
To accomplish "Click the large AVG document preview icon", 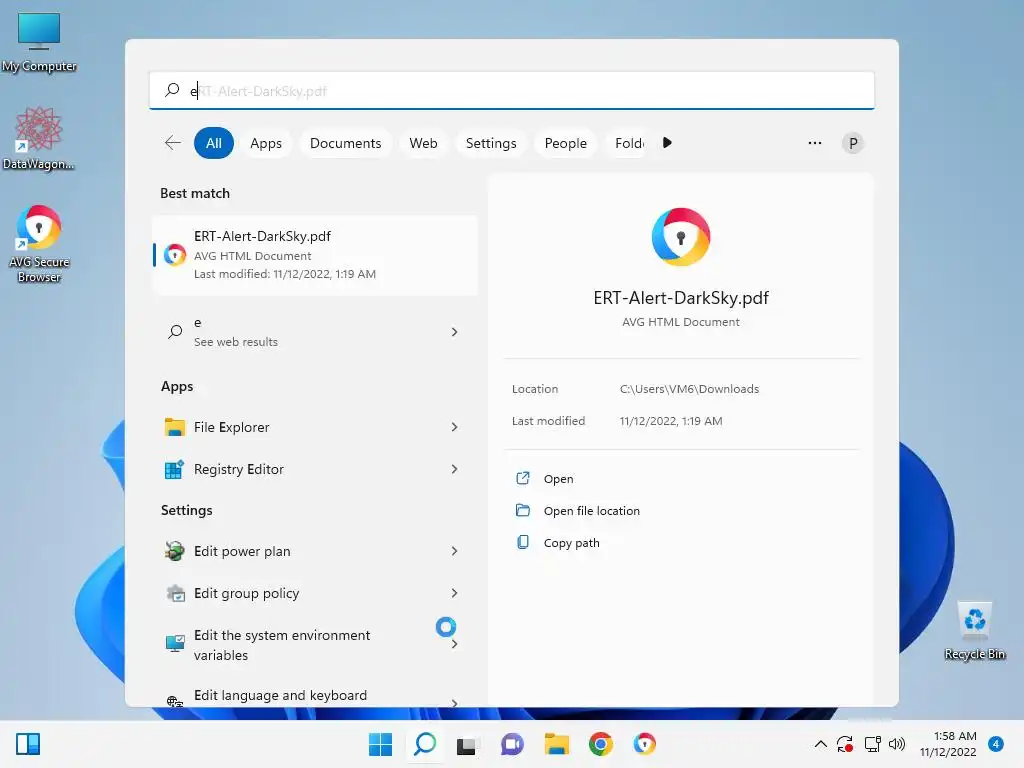I will click(680, 236).
